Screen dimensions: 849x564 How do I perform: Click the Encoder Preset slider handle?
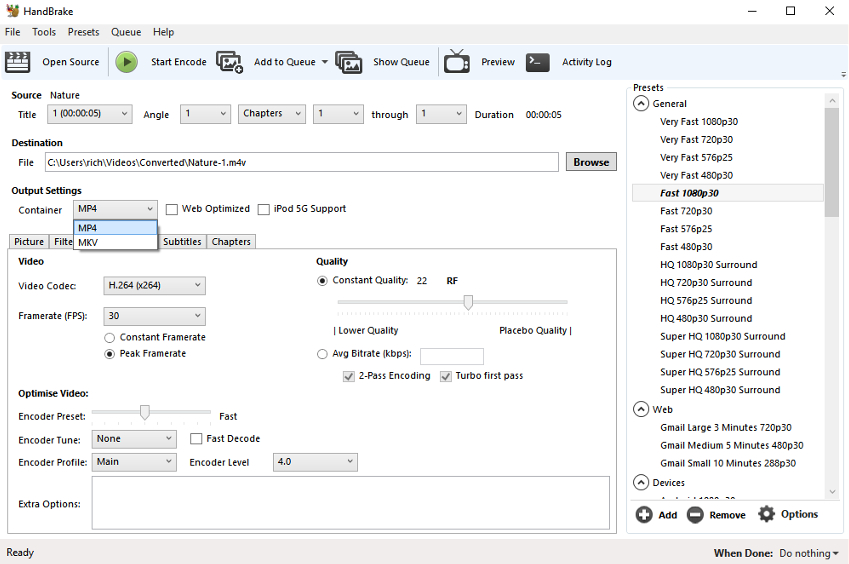point(145,412)
